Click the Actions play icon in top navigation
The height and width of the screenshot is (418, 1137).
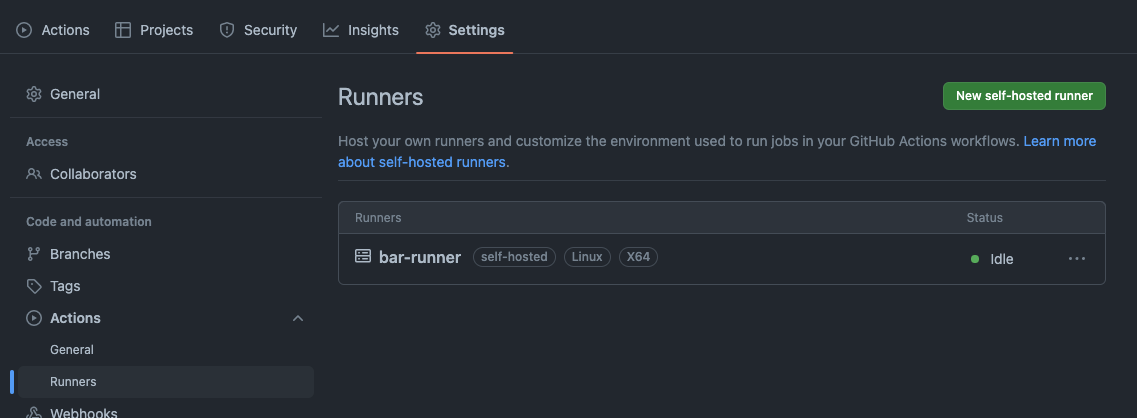coord(24,30)
